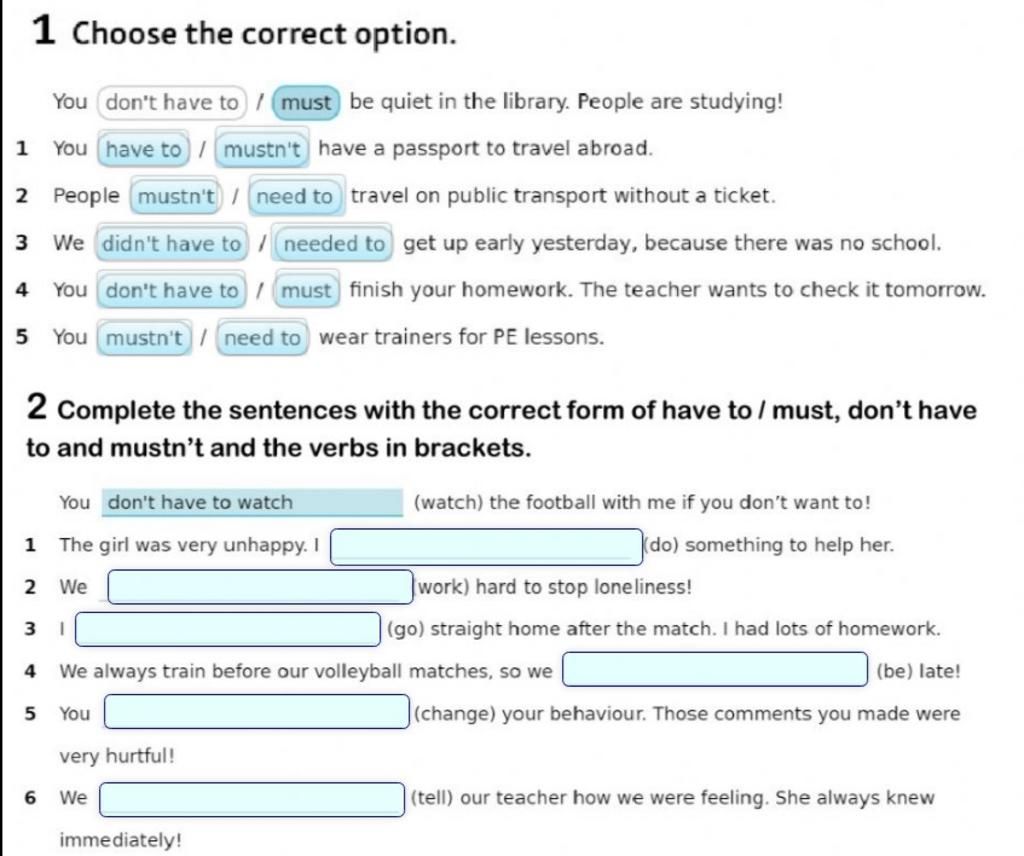Select 'mustn't' in the passport sentence
Viewport: 1024px width, 856px height.
262,149
